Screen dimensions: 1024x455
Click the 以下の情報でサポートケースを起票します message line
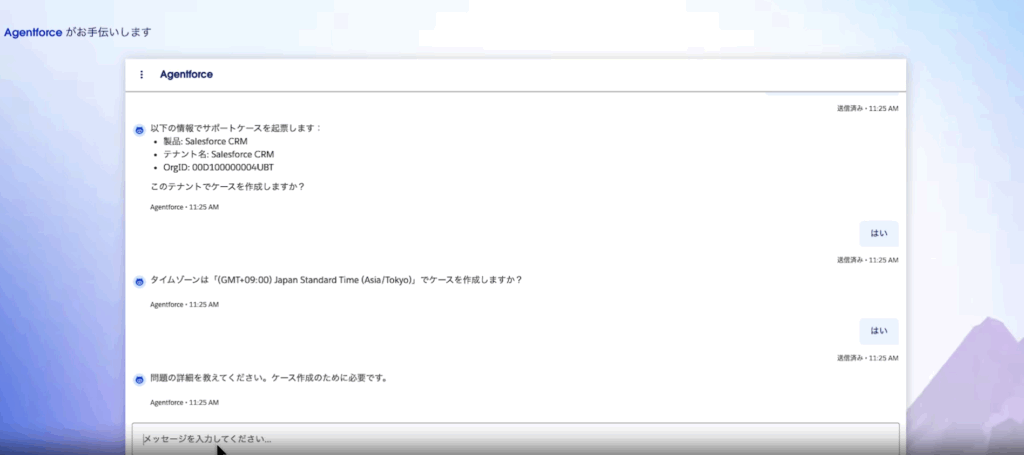236,128
